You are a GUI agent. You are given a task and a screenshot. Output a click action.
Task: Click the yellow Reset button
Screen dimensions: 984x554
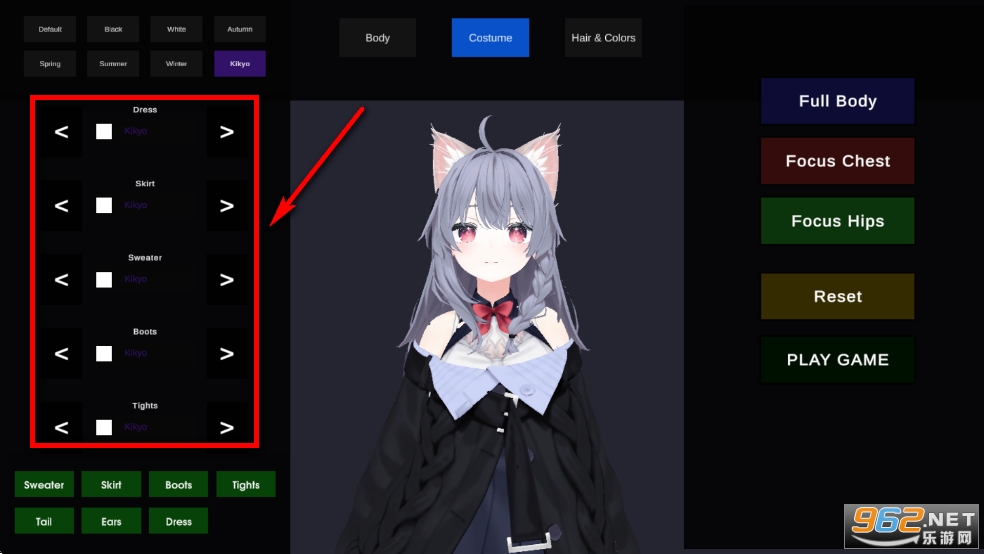837,296
